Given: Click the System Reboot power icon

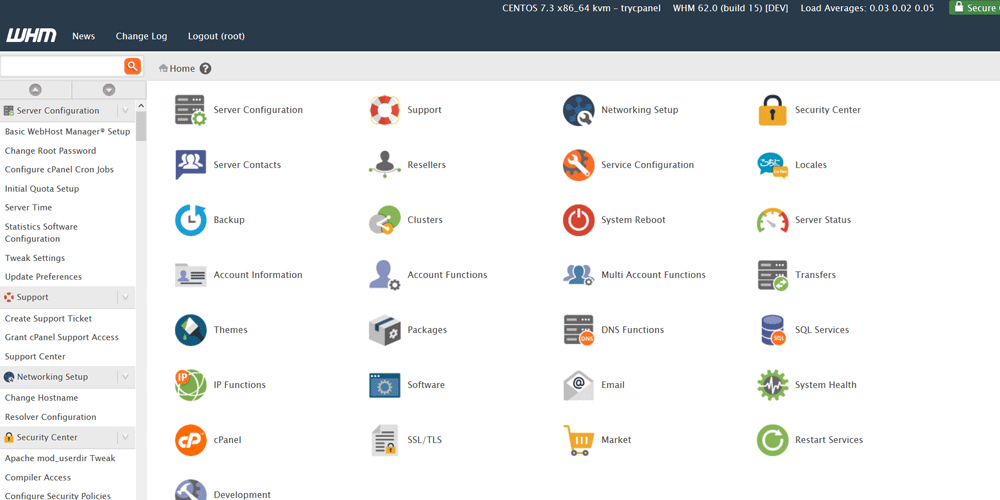Looking at the screenshot, I should pos(578,219).
